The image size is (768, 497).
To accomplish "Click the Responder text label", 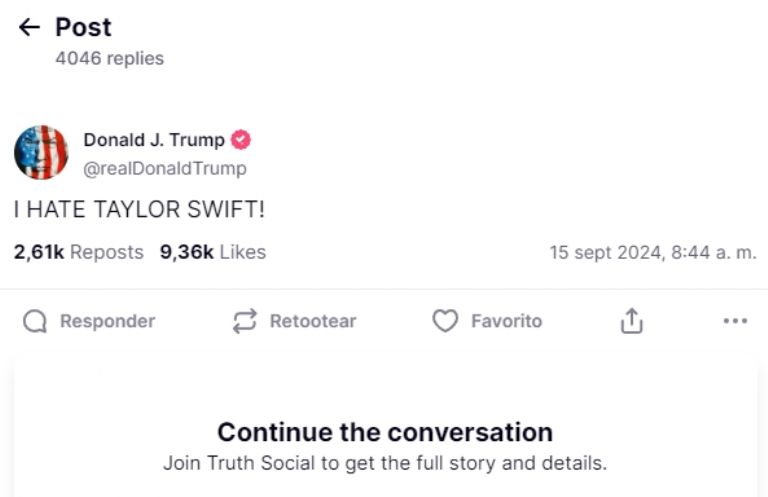I will 107,321.
